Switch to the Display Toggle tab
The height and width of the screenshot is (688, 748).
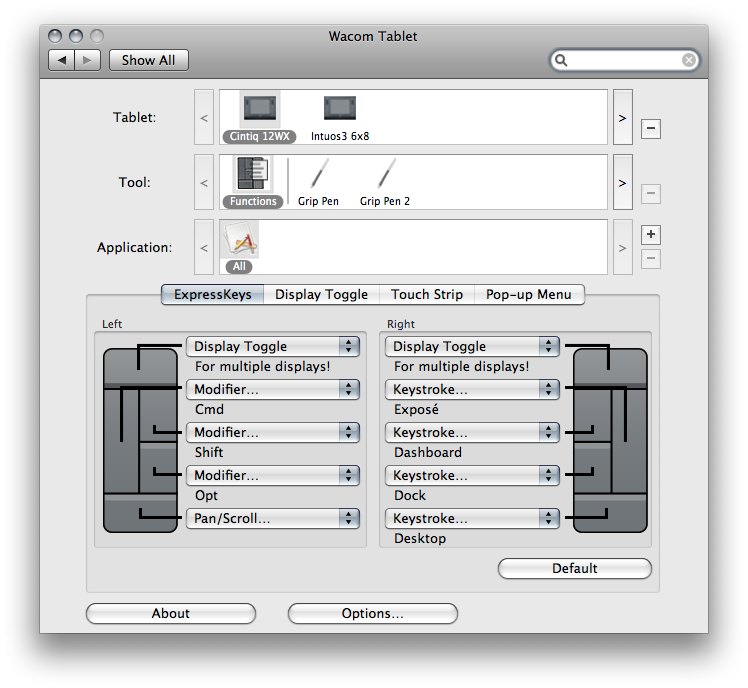pyautogui.click(x=322, y=294)
